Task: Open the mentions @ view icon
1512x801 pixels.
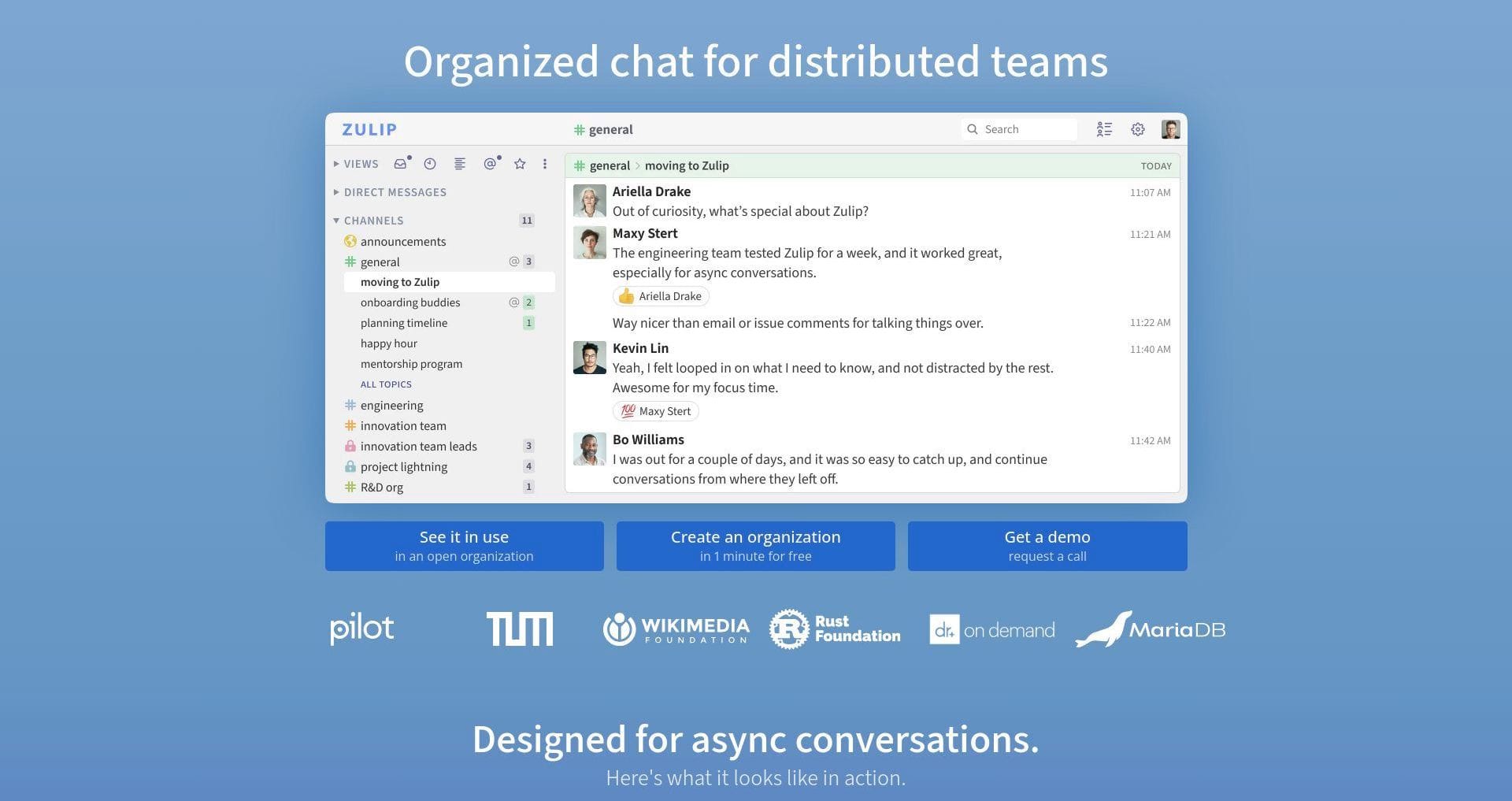Action: pos(491,164)
